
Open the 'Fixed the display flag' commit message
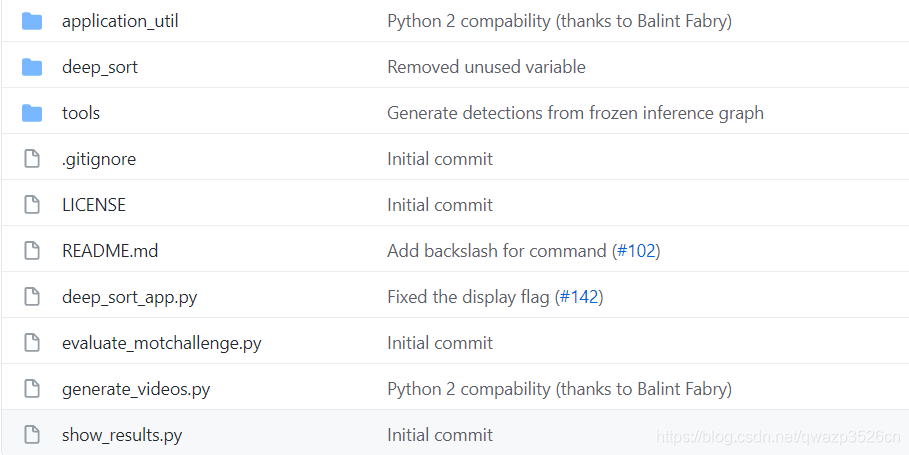468,297
